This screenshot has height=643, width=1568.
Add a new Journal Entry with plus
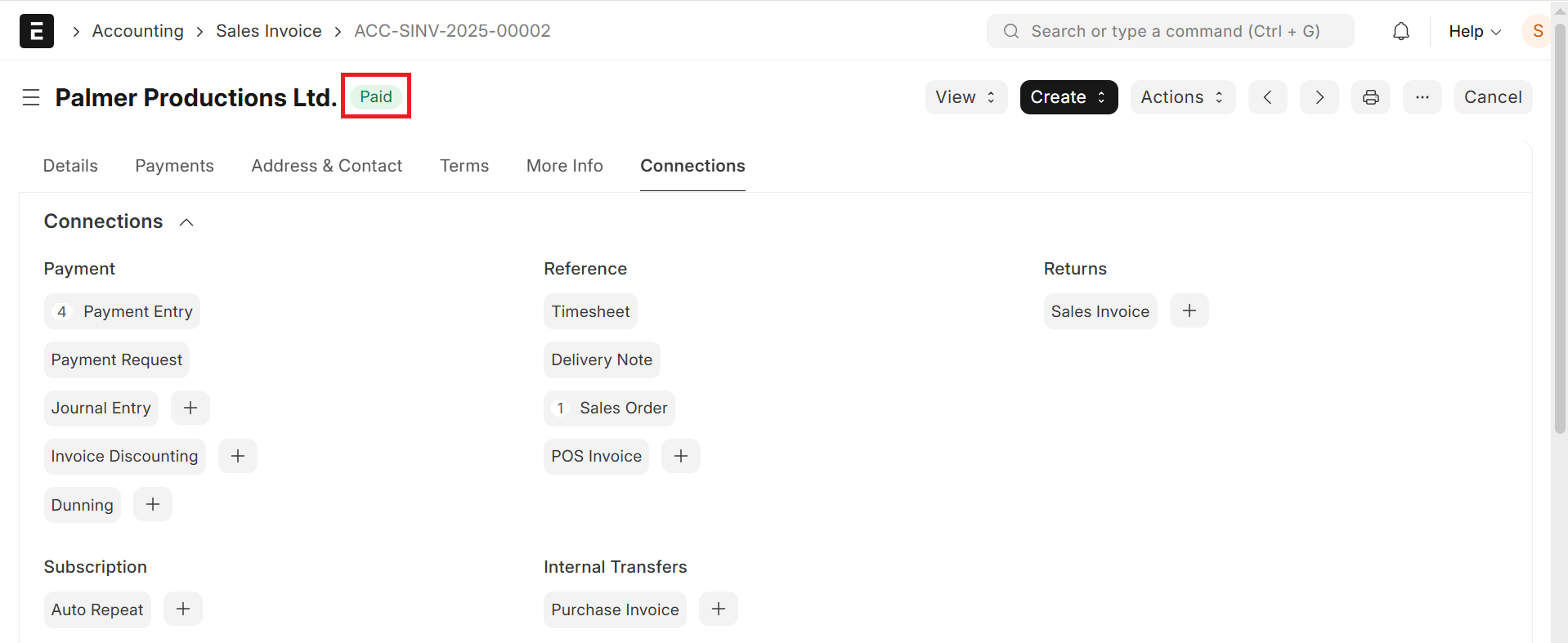click(x=190, y=408)
